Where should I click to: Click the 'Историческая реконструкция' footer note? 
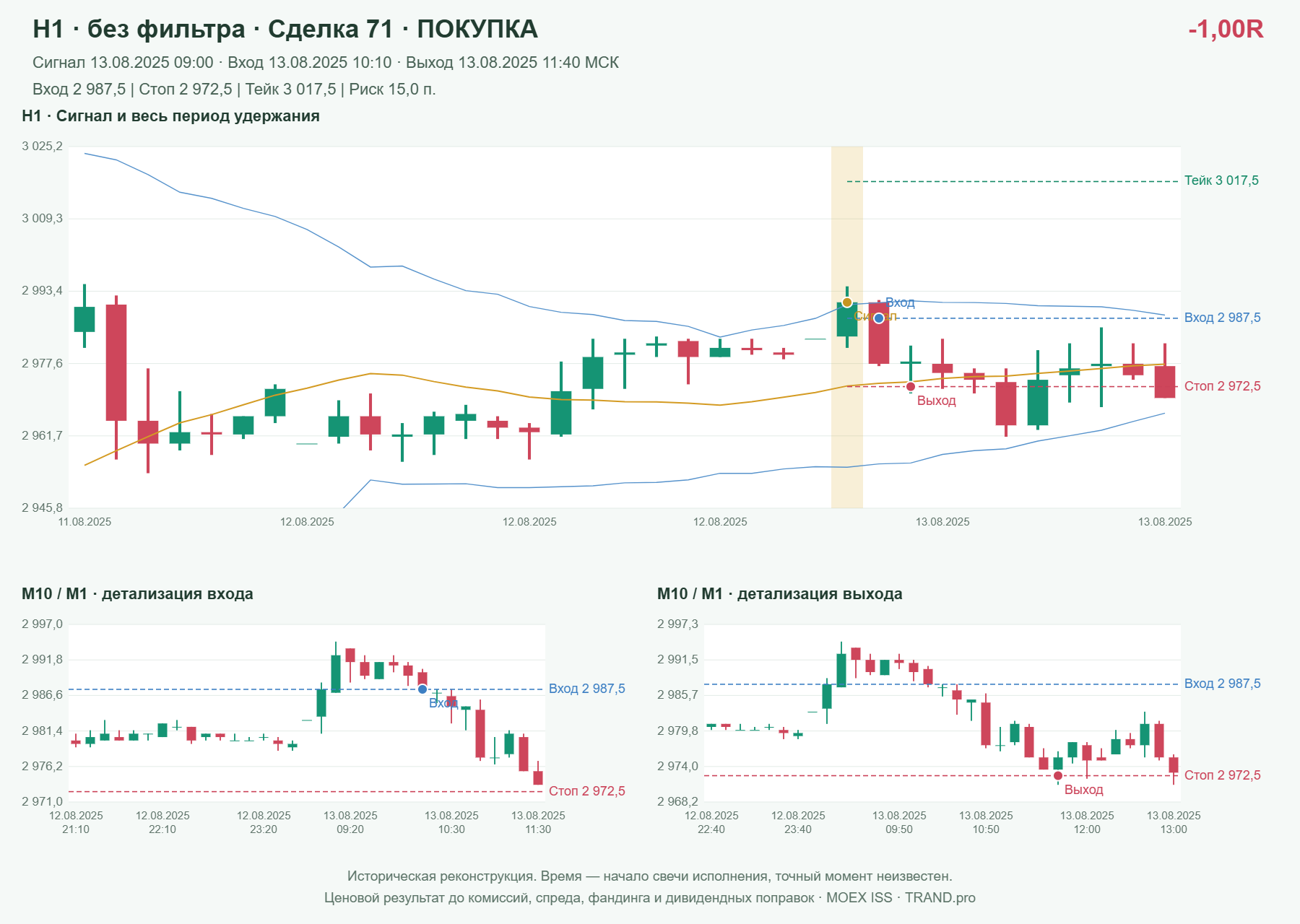pyautogui.click(x=650, y=876)
